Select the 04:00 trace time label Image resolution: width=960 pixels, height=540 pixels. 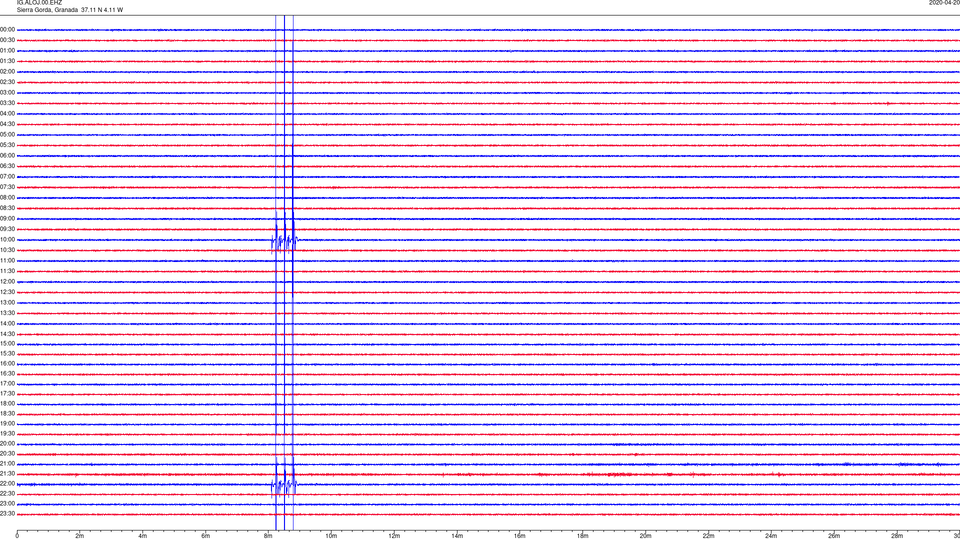[7, 114]
